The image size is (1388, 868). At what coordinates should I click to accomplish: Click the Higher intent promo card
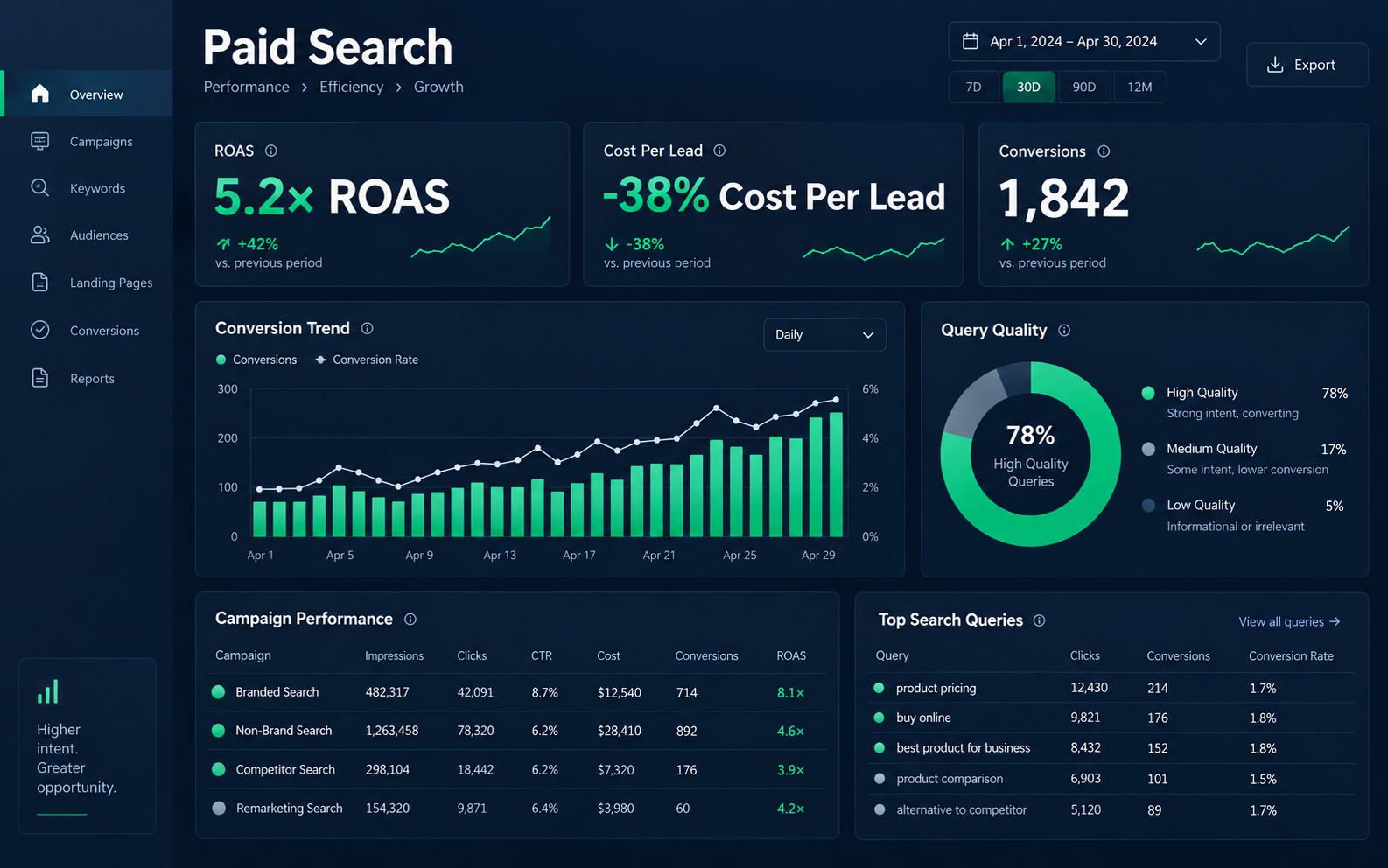click(x=87, y=745)
